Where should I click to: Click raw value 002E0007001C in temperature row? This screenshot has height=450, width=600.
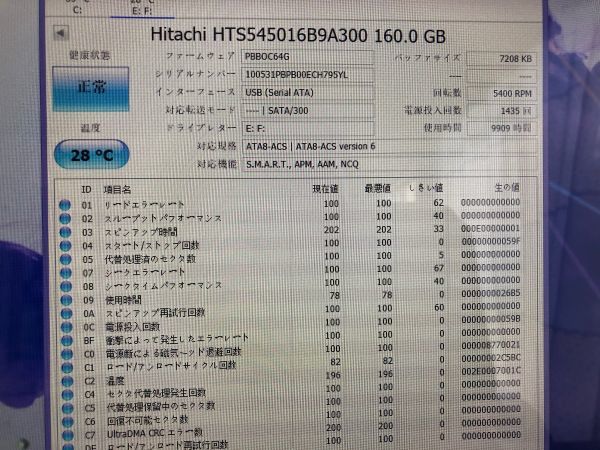(x=491, y=371)
